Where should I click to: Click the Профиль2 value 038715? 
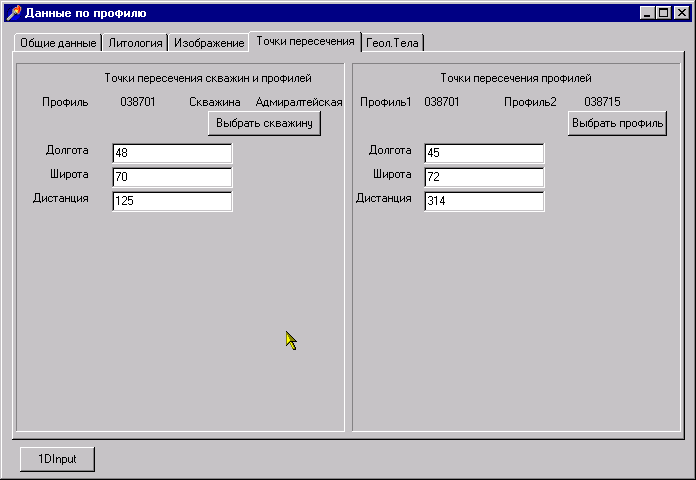tap(602, 102)
